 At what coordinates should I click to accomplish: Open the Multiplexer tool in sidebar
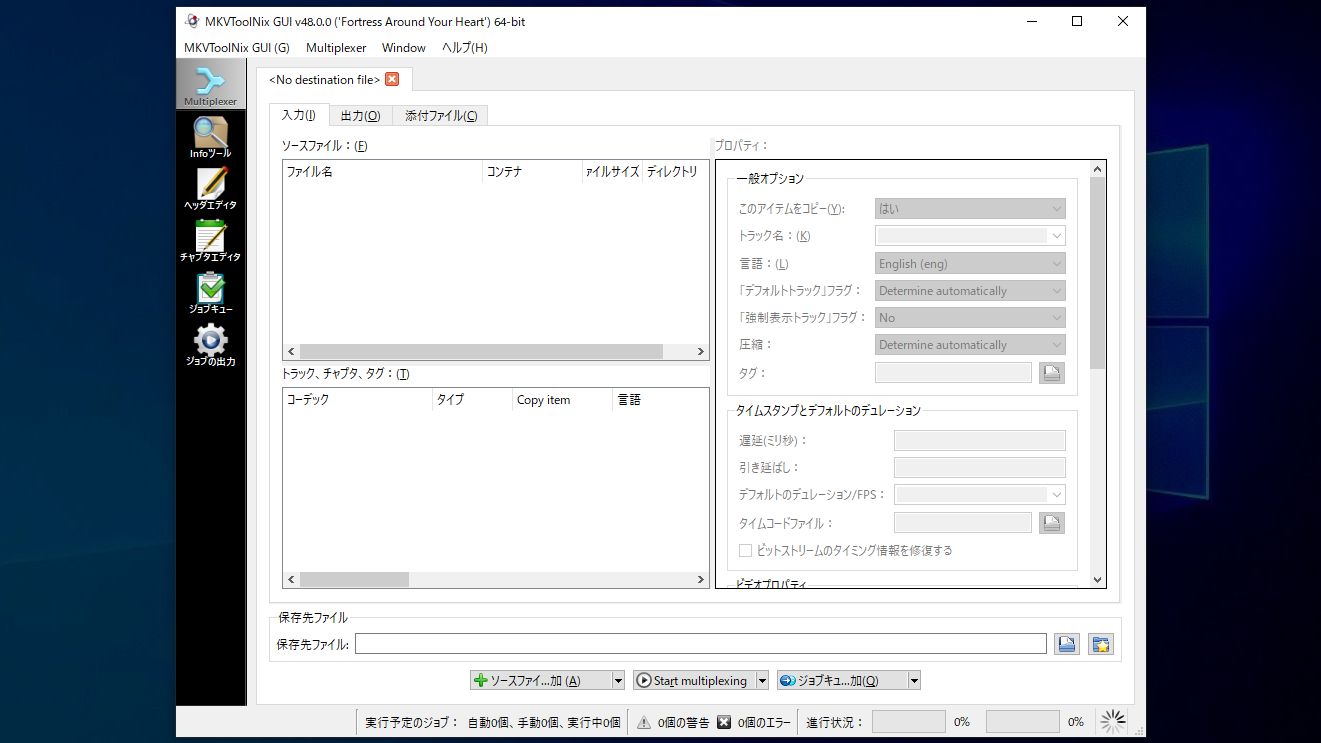point(210,84)
